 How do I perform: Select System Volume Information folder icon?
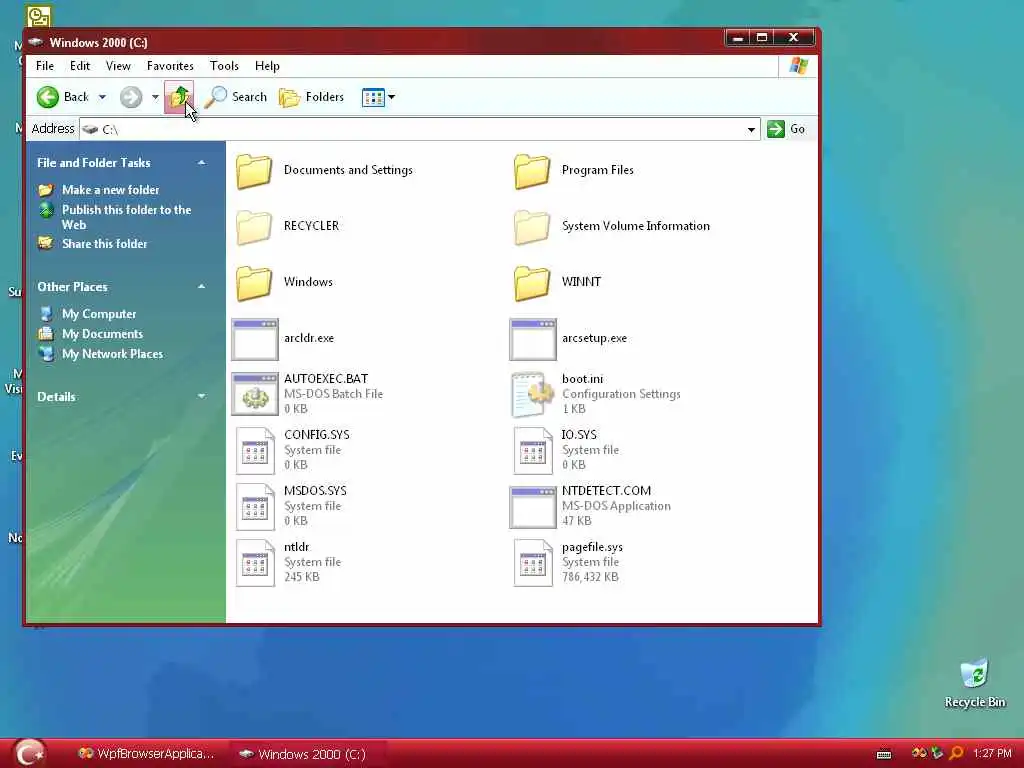(x=532, y=227)
